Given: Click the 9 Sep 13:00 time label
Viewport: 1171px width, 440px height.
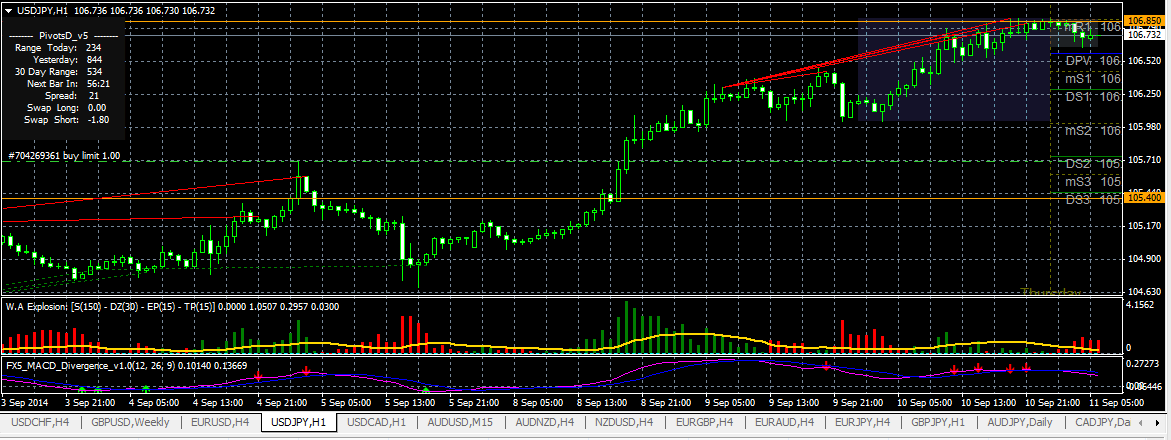Looking at the screenshot, I should 794,402.
